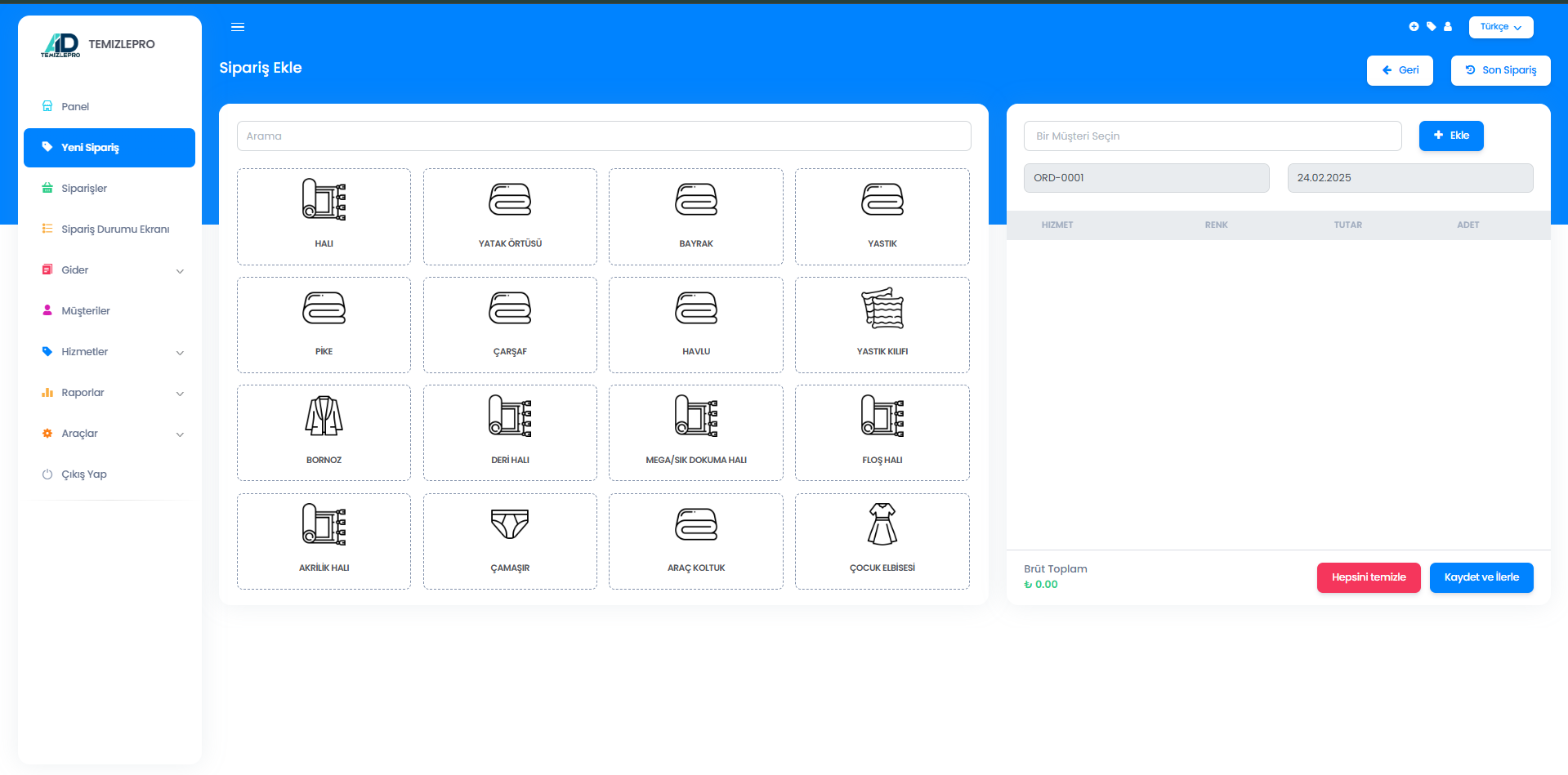Select the ÇOCUK ELBİSESİ dress icon
Image resolution: width=1568 pixels, height=775 pixels.
click(882, 524)
